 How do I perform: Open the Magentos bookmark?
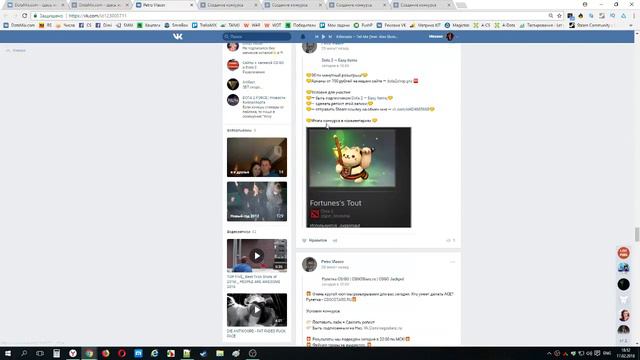457,25
